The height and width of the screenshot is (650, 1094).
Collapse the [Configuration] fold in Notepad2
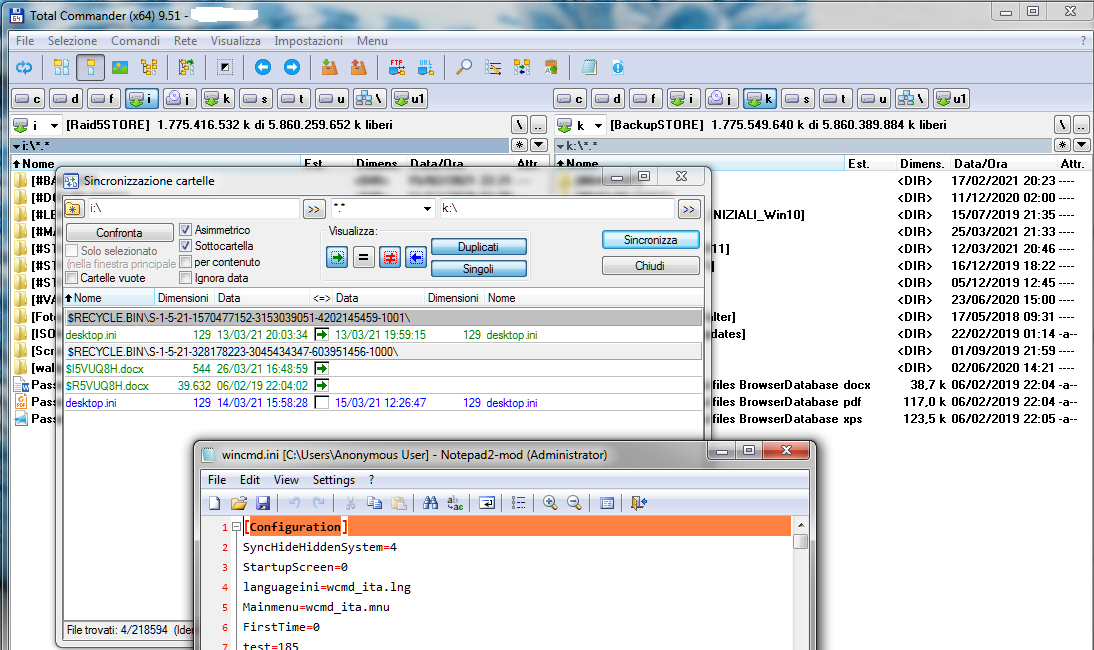(x=237, y=527)
